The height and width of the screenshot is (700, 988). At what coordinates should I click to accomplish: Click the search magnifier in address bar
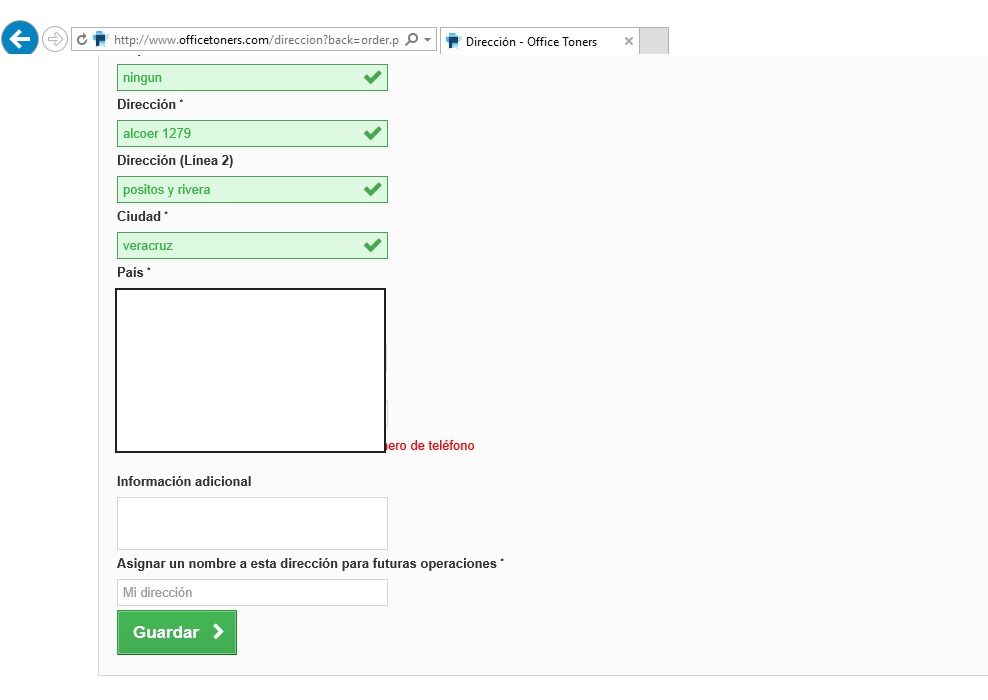point(412,40)
